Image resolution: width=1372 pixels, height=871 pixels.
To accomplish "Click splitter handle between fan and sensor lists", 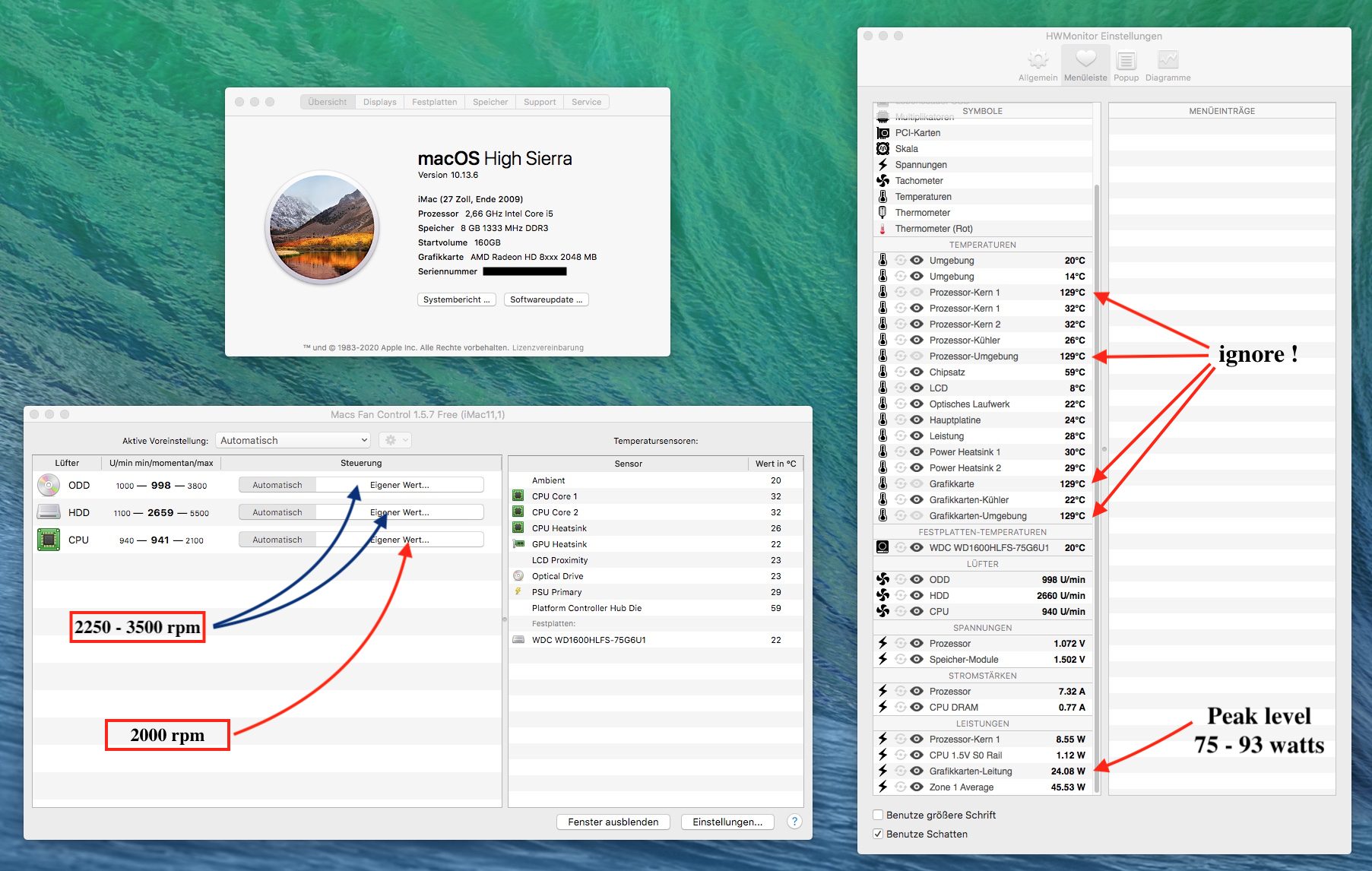I will click(504, 619).
